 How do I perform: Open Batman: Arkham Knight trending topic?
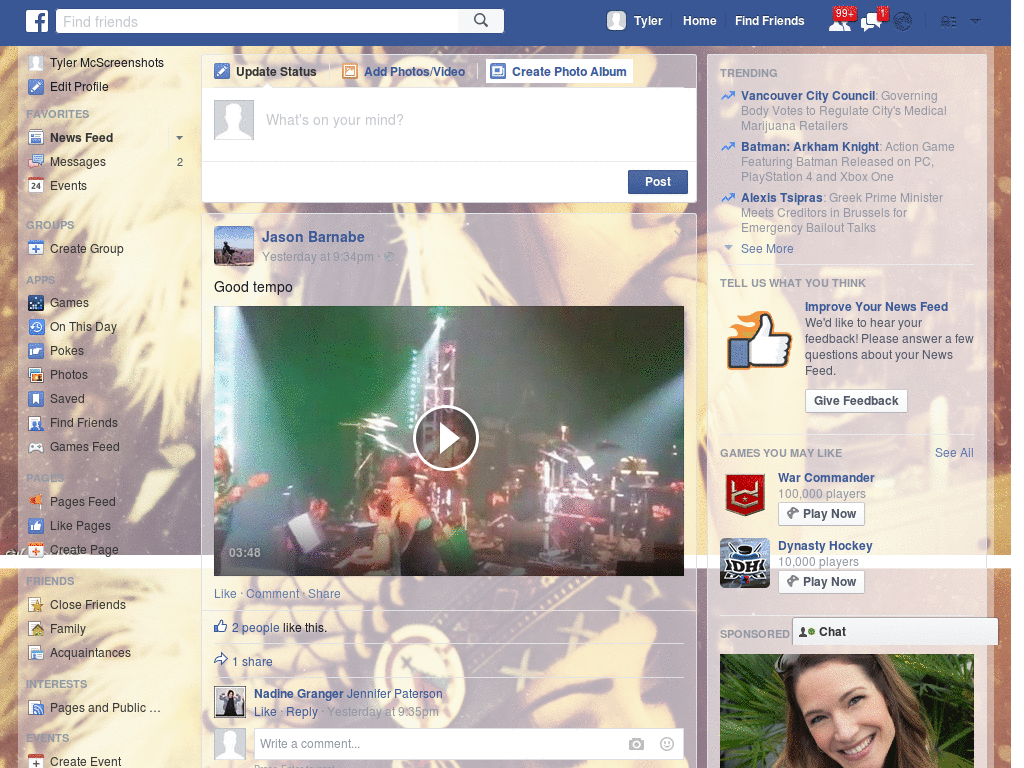coord(810,147)
